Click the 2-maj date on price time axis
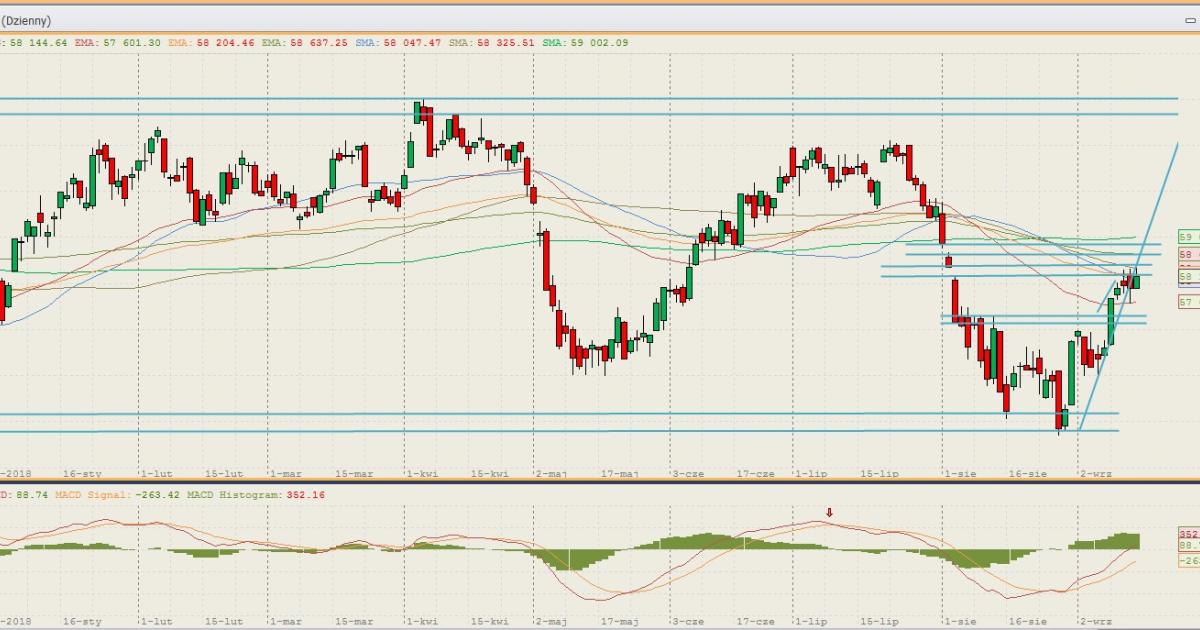Viewport: 1200px width, 630px height. click(x=551, y=473)
